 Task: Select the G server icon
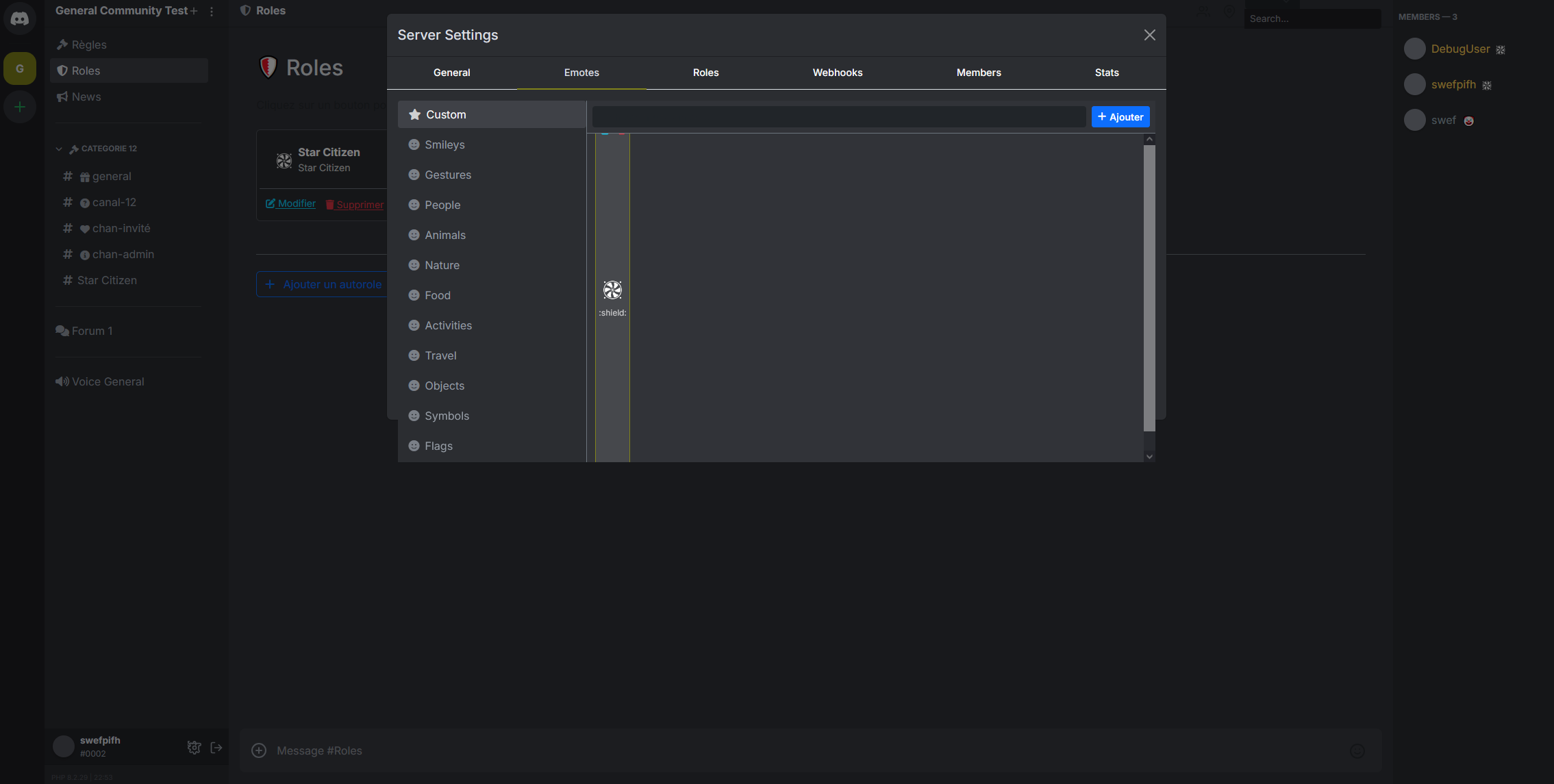point(20,68)
